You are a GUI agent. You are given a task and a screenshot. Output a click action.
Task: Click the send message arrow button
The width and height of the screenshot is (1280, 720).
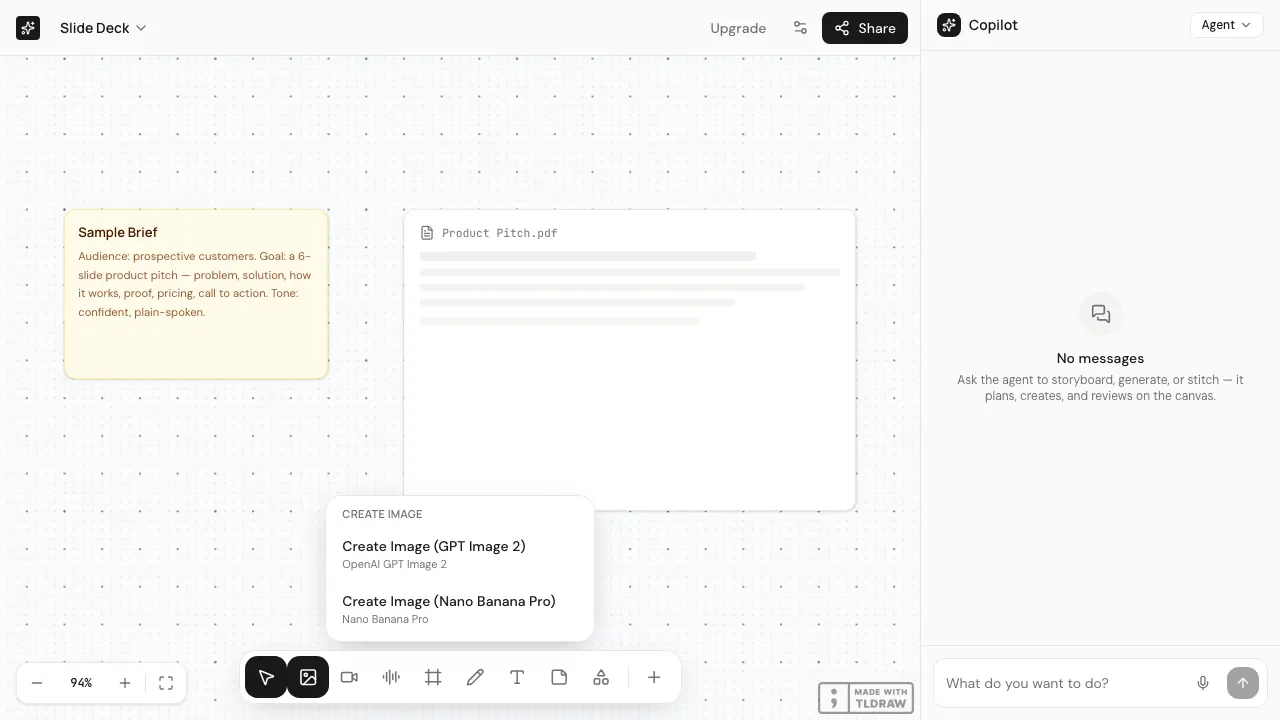[1243, 683]
